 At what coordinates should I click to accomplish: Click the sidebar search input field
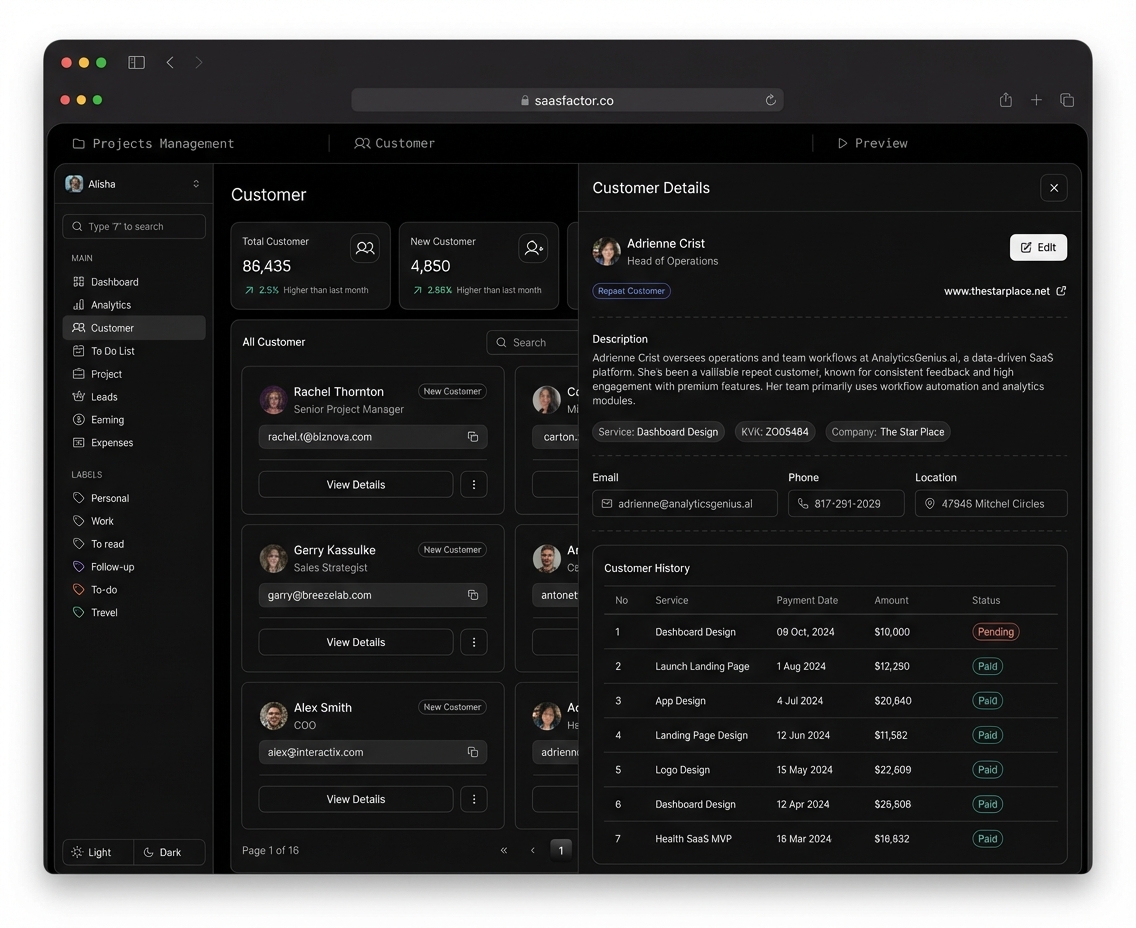(134, 227)
